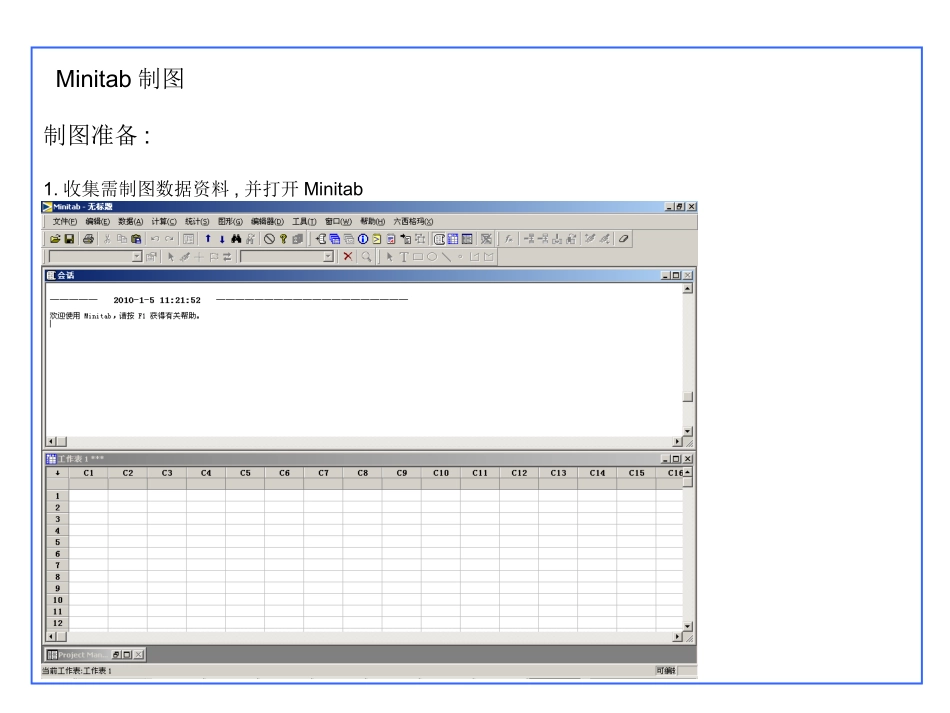
Task: Click the Help question mark icon
Action: coord(284,240)
